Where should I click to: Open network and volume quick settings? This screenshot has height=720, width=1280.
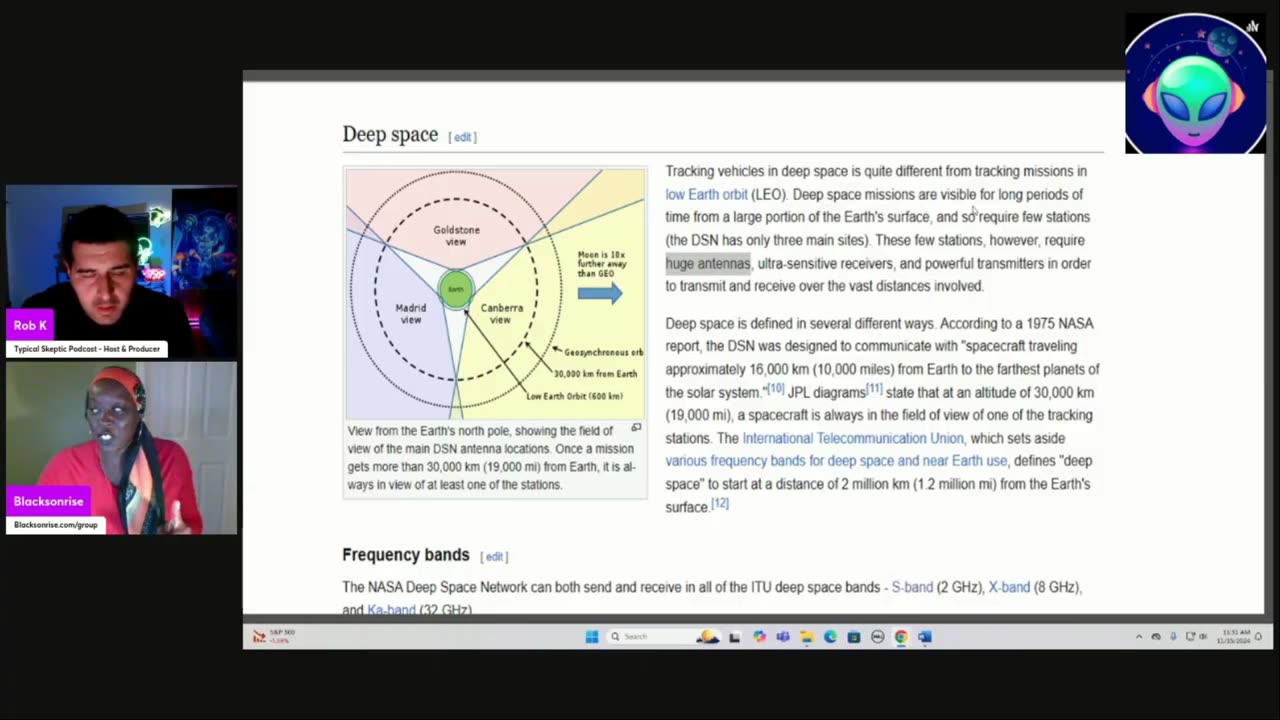click(1195, 636)
